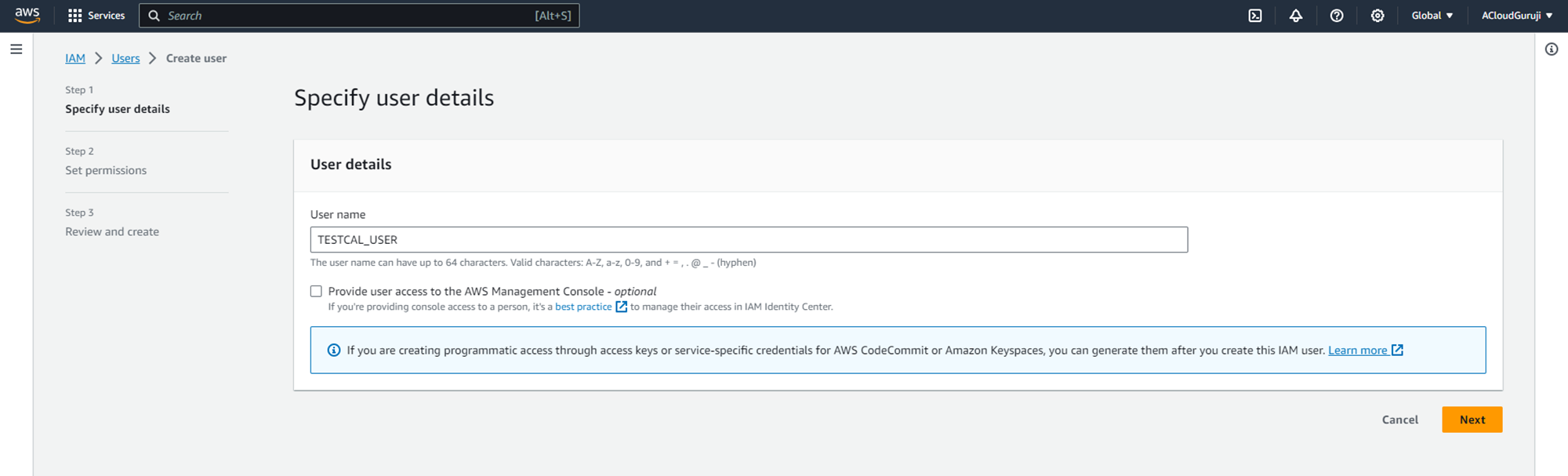Viewport: 1568px width, 476px height.
Task: Expand the Global region dropdown
Action: coord(1432,16)
